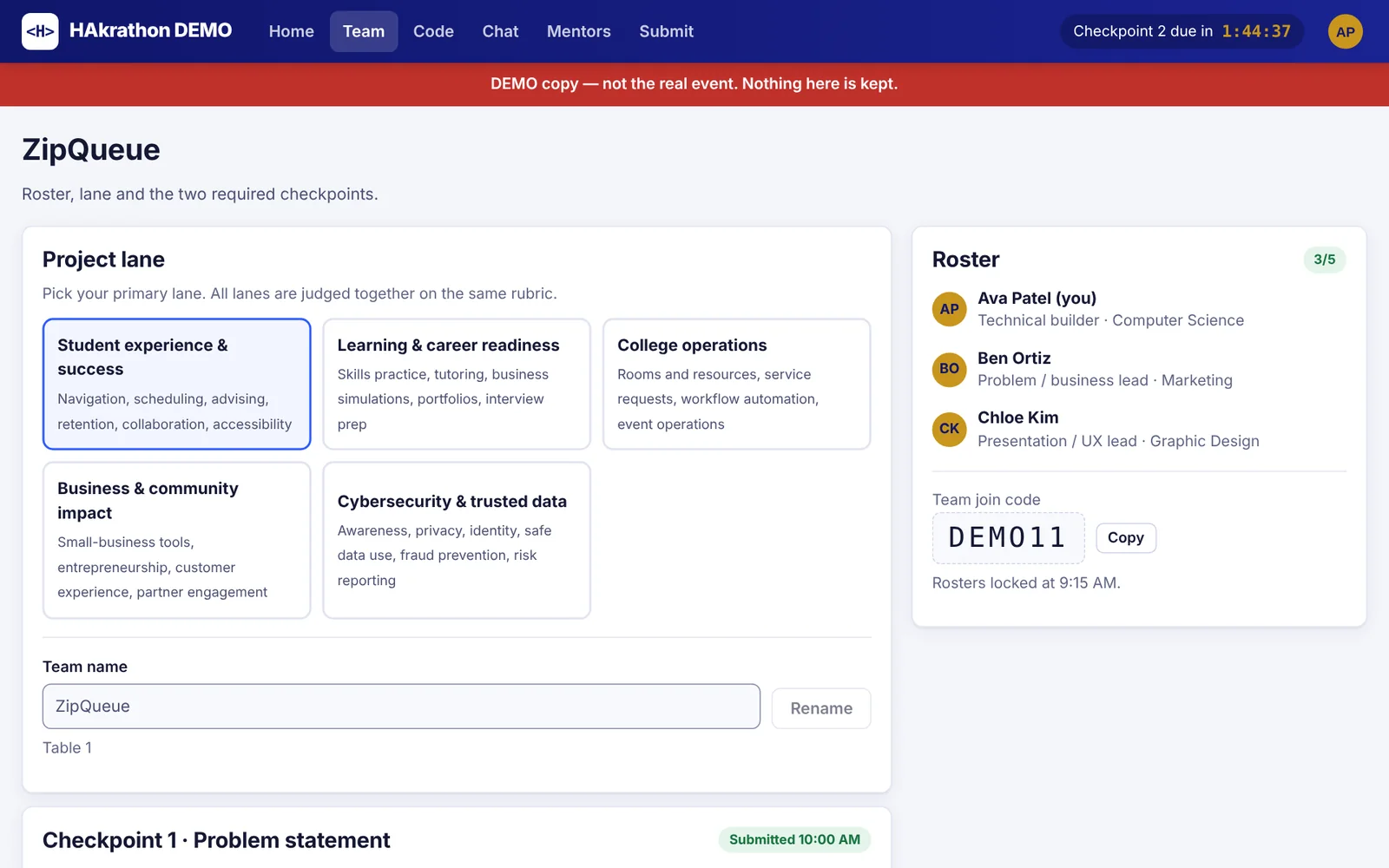Click Ava Patel's AP roster avatar
1389x868 pixels.
pyautogui.click(x=949, y=309)
